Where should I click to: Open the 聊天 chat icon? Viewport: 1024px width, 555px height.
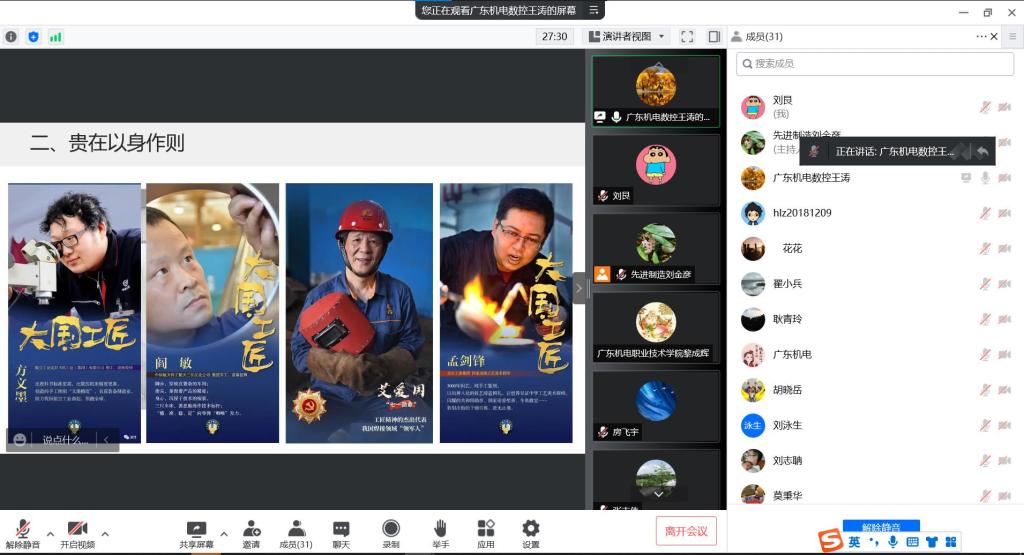pyautogui.click(x=341, y=532)
